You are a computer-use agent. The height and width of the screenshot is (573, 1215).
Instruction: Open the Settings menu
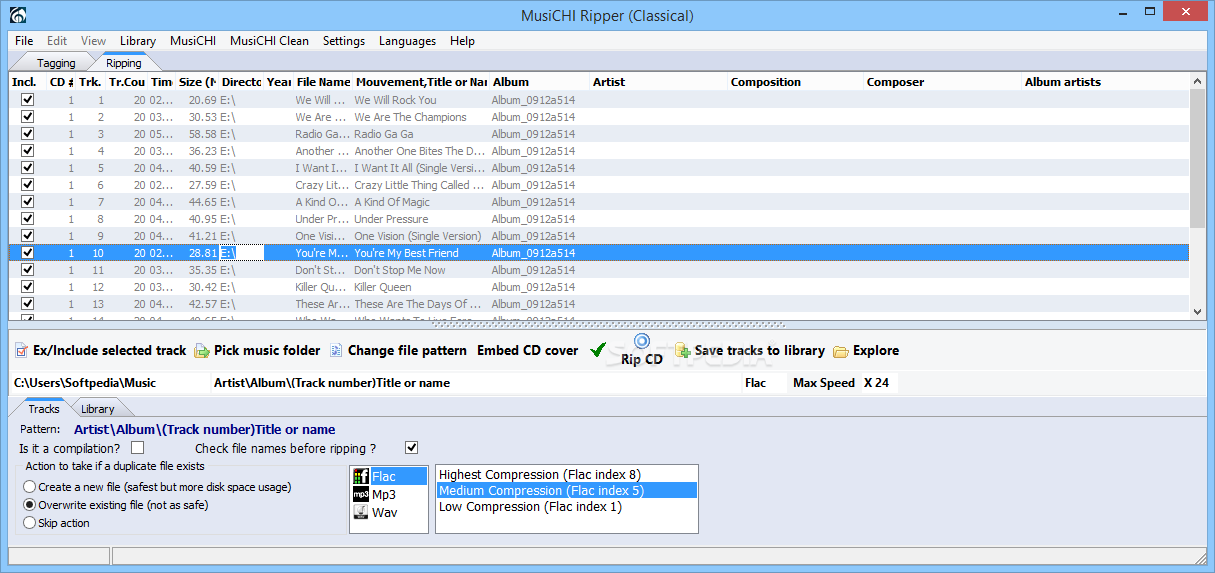coord(344,41)
